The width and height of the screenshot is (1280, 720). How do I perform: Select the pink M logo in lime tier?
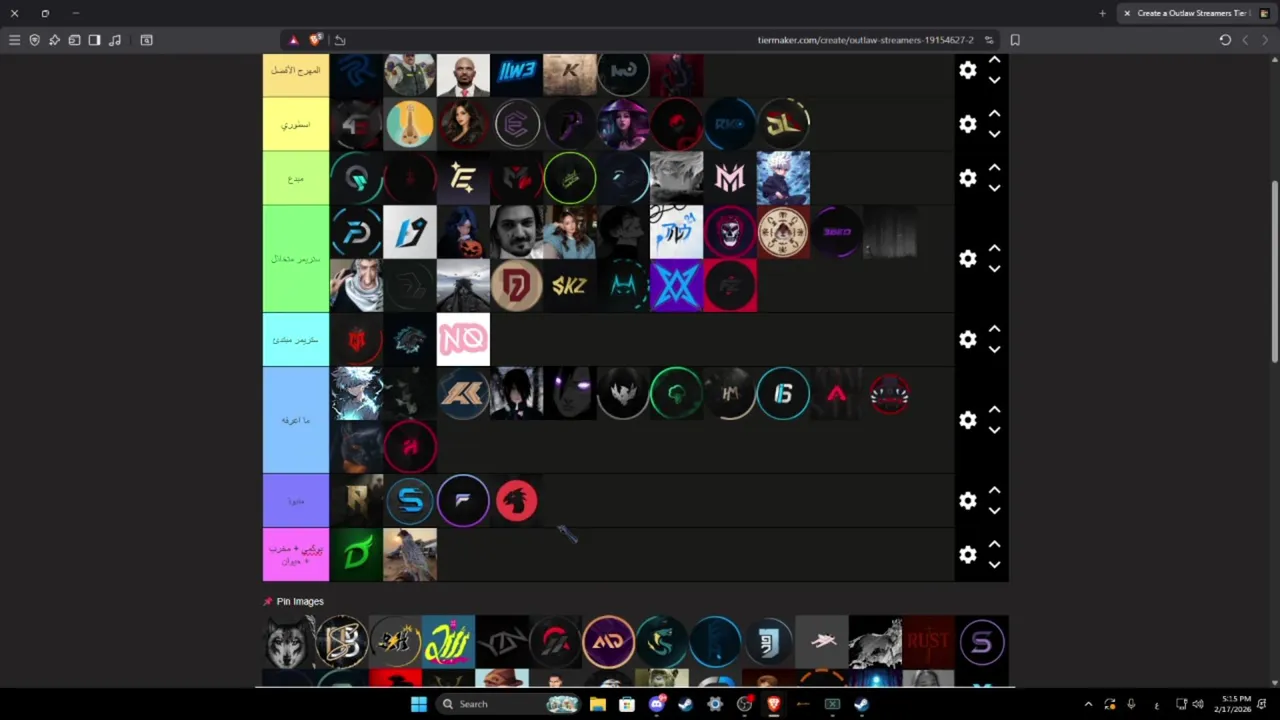point(730,178)
